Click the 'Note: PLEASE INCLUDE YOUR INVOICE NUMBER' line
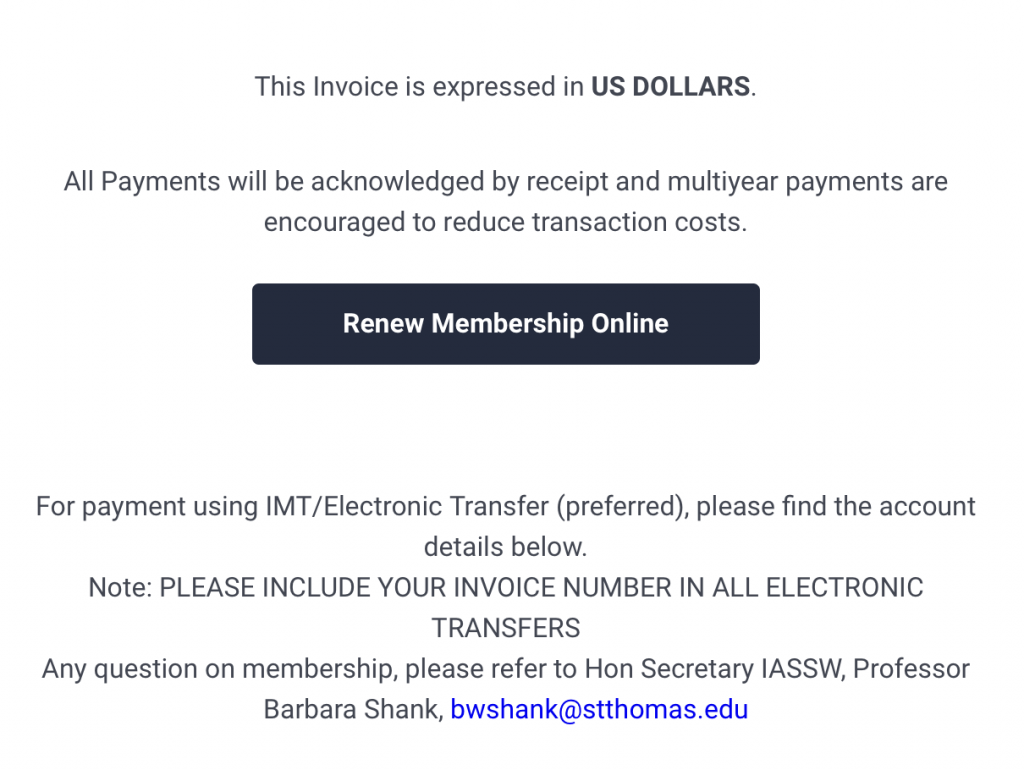This screenshot has height=770, width=1024. [x=505, y=588]
